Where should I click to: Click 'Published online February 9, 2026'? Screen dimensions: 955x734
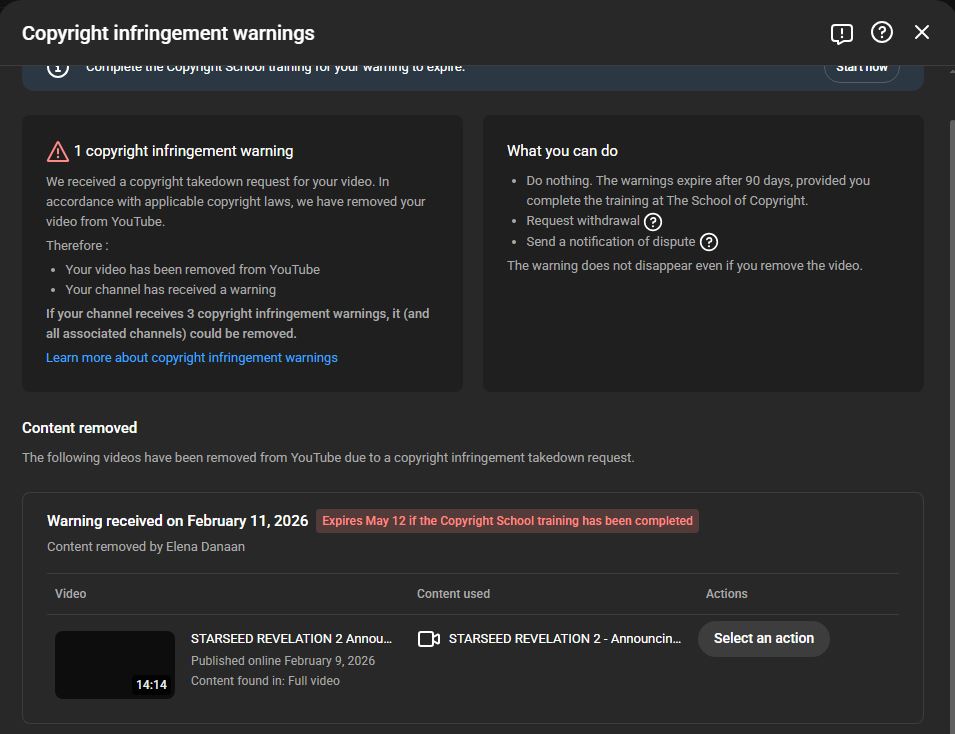pyautogui.click(x=283, y=660)
